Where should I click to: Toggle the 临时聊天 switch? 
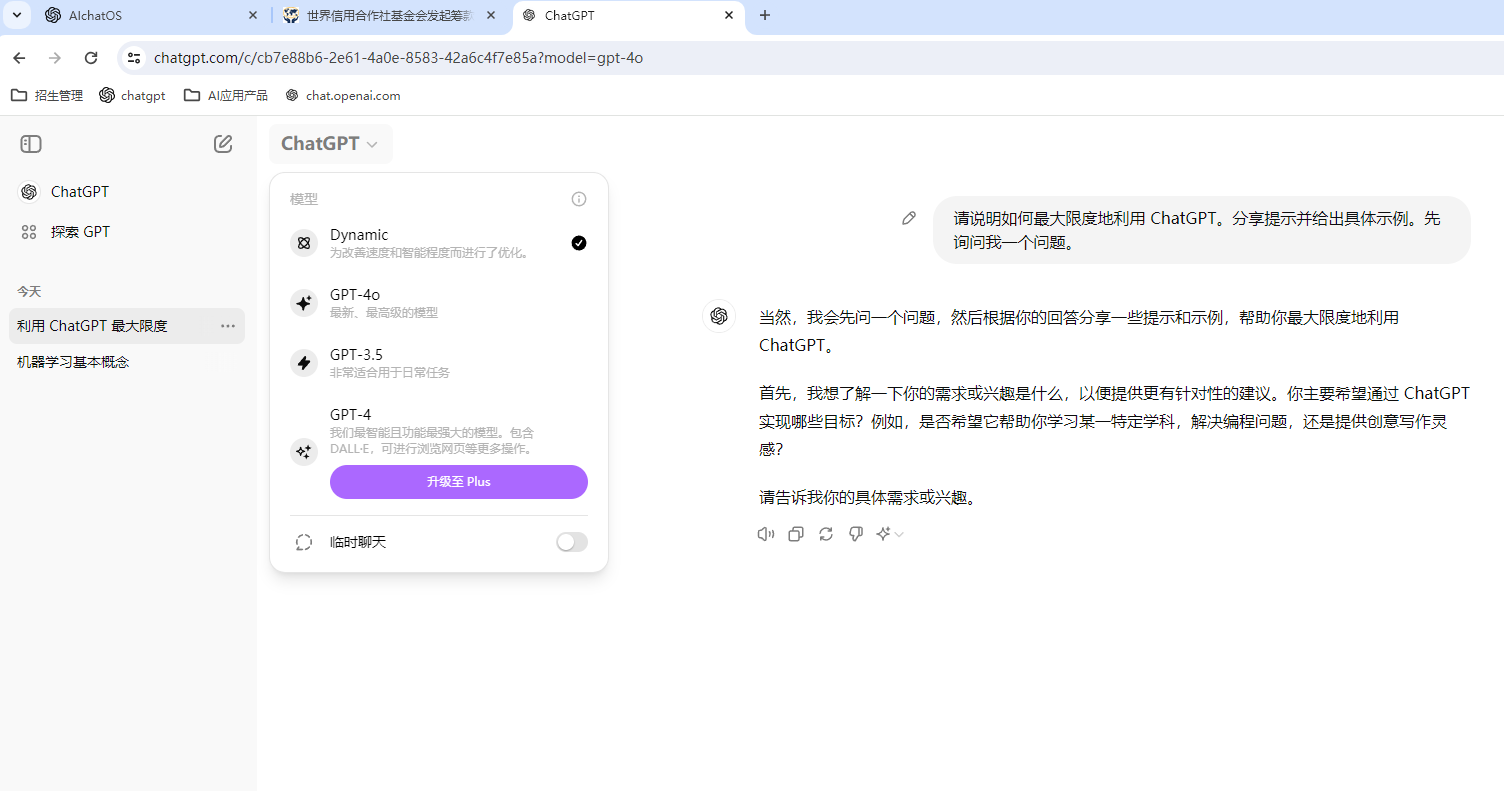[x=572, y=542]
